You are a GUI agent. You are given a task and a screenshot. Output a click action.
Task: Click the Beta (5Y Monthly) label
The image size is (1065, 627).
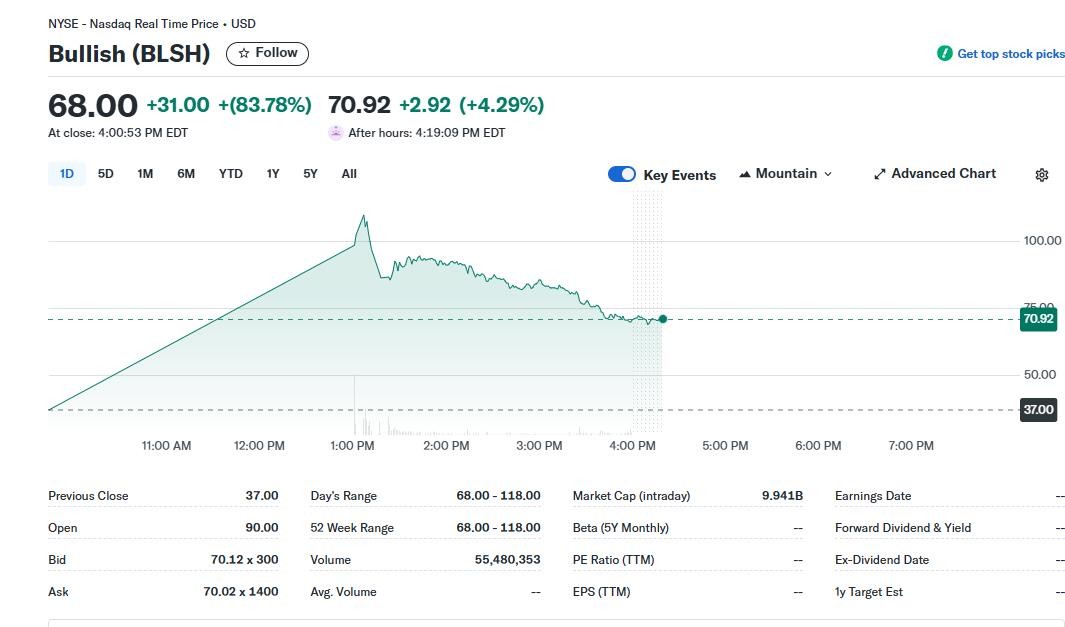621,528
